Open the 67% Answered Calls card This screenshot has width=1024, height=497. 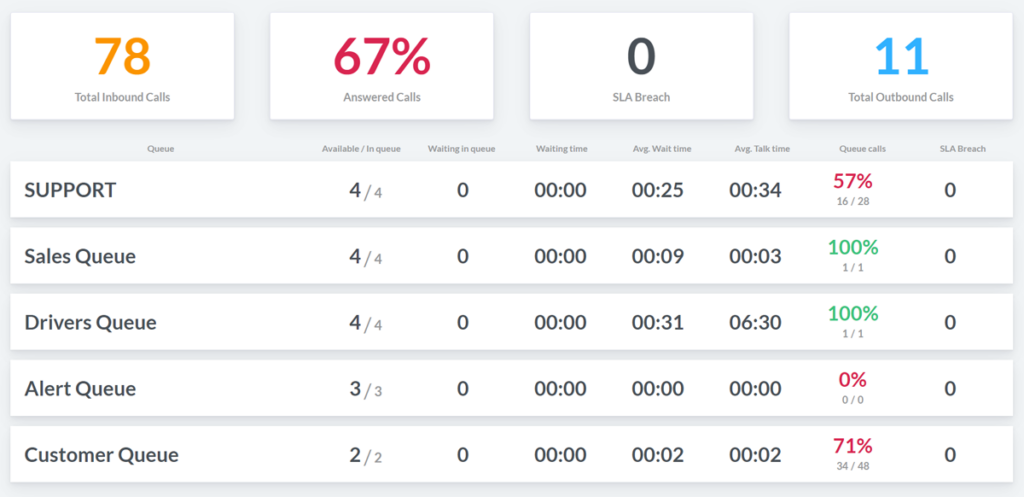pyautogui.click(x=381, y=66)
